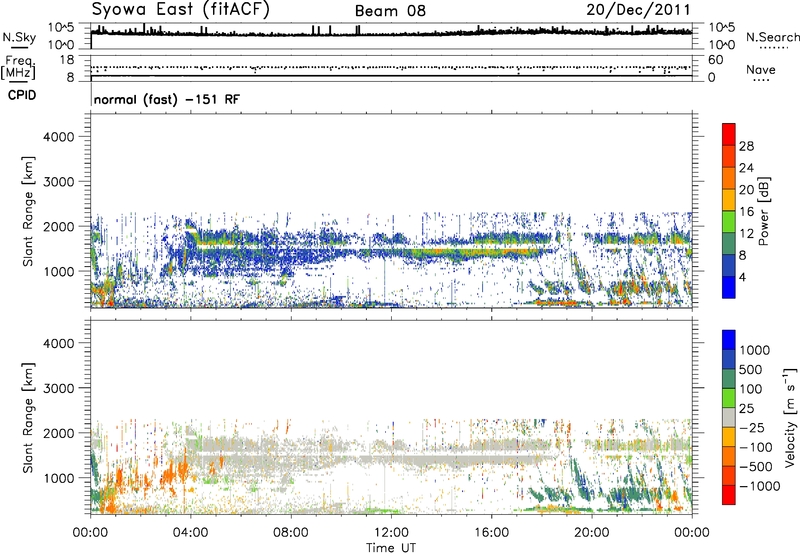Screen dimensions: 800x554
Task: Pick the gray segment of the velocity colorbar
Action: (x=729, y=418)
